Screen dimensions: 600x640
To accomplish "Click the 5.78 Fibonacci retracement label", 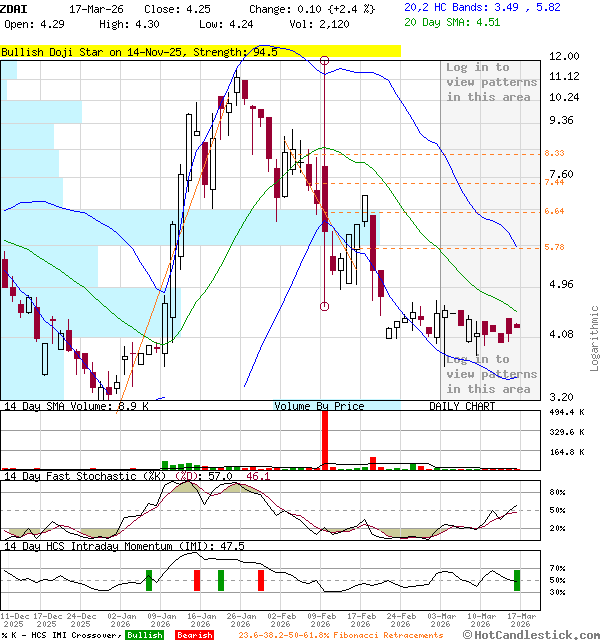I will coord(554,247).
